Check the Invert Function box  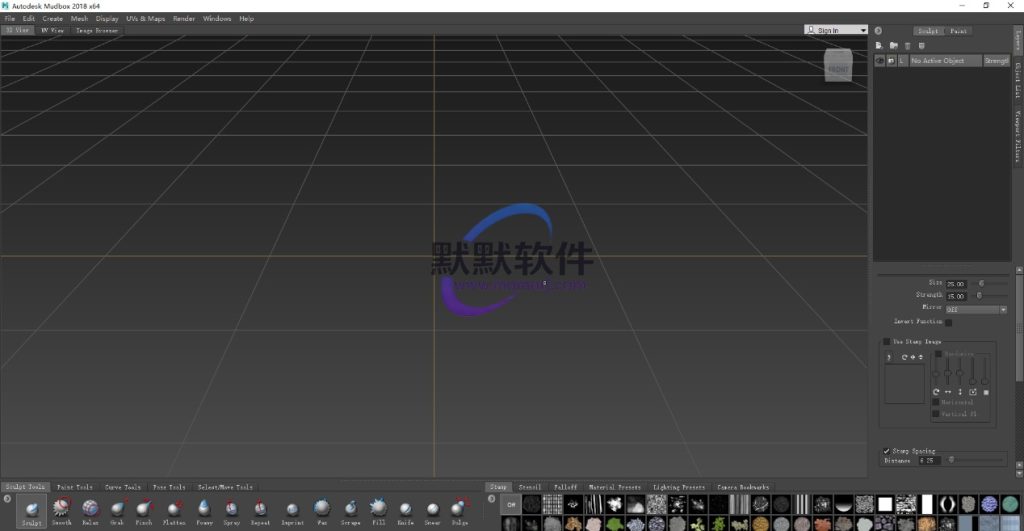tap(949, 322)
